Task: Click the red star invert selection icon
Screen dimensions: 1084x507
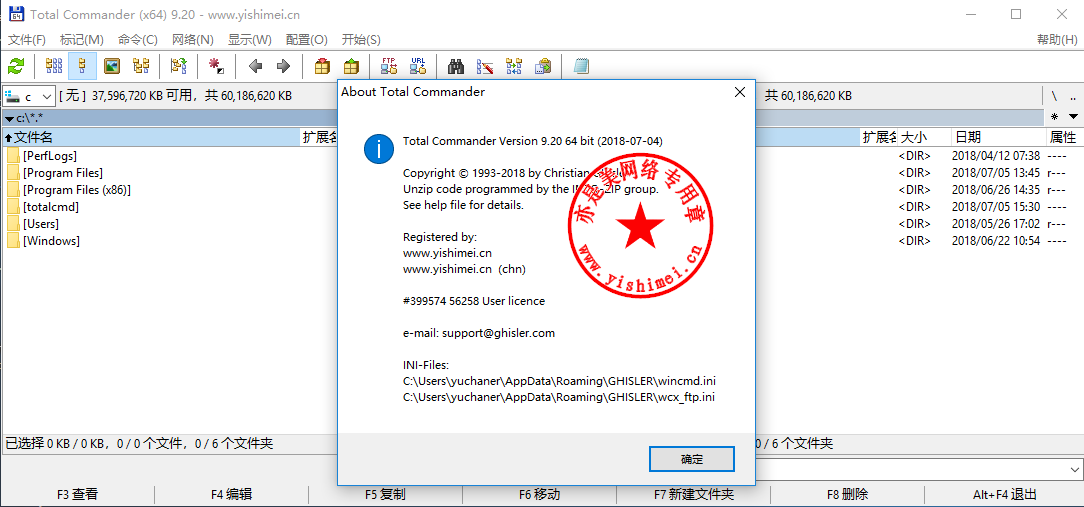Action: [217, 66]
